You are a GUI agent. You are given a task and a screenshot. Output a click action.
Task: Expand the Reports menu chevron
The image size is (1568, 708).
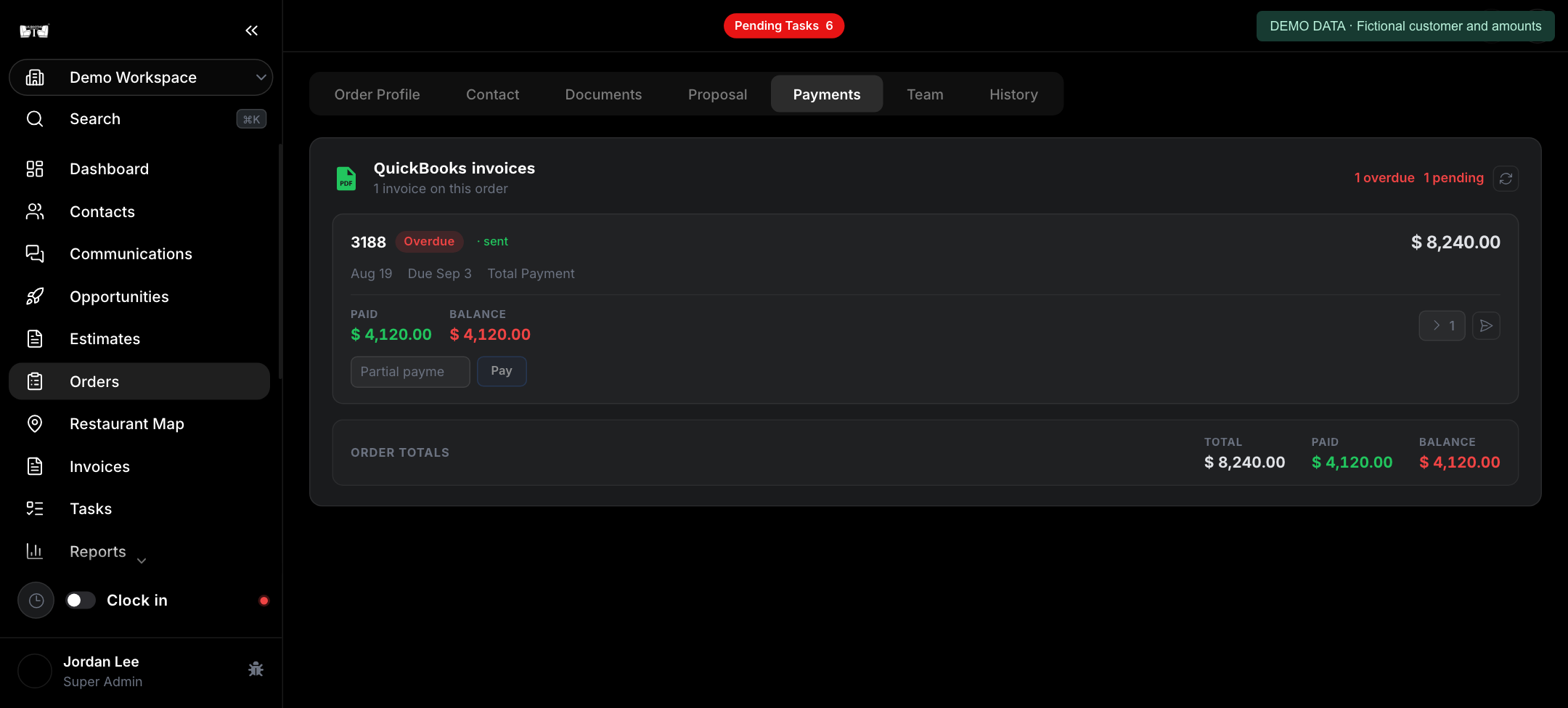click(x=142, y=561)
